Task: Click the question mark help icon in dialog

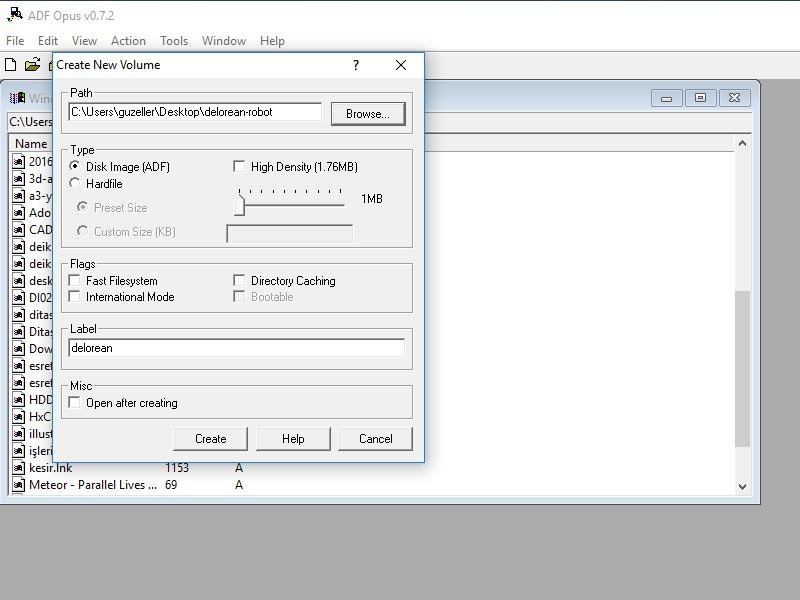Action: [x=356, y=65]
